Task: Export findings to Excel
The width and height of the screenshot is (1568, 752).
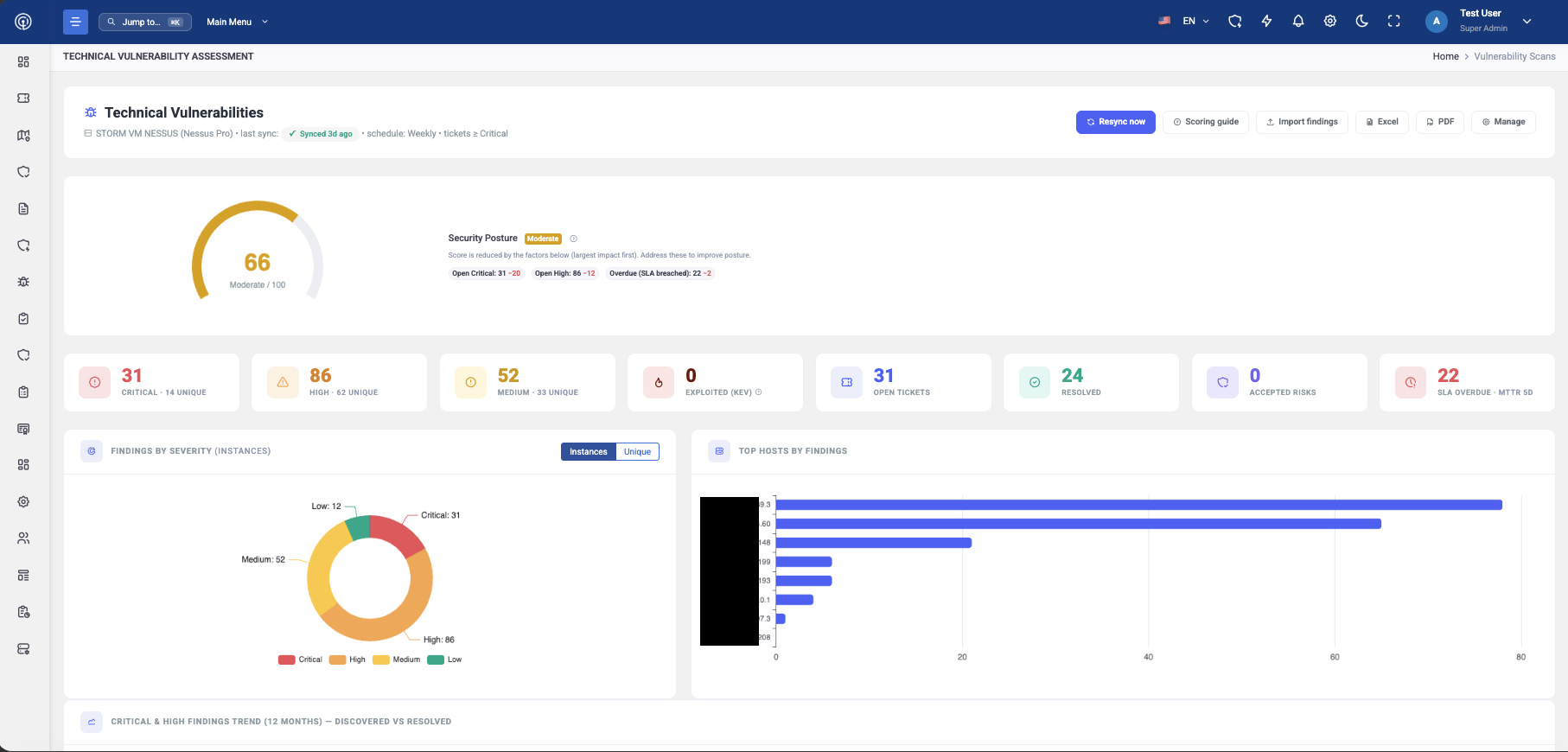Action: (1382, 122)
